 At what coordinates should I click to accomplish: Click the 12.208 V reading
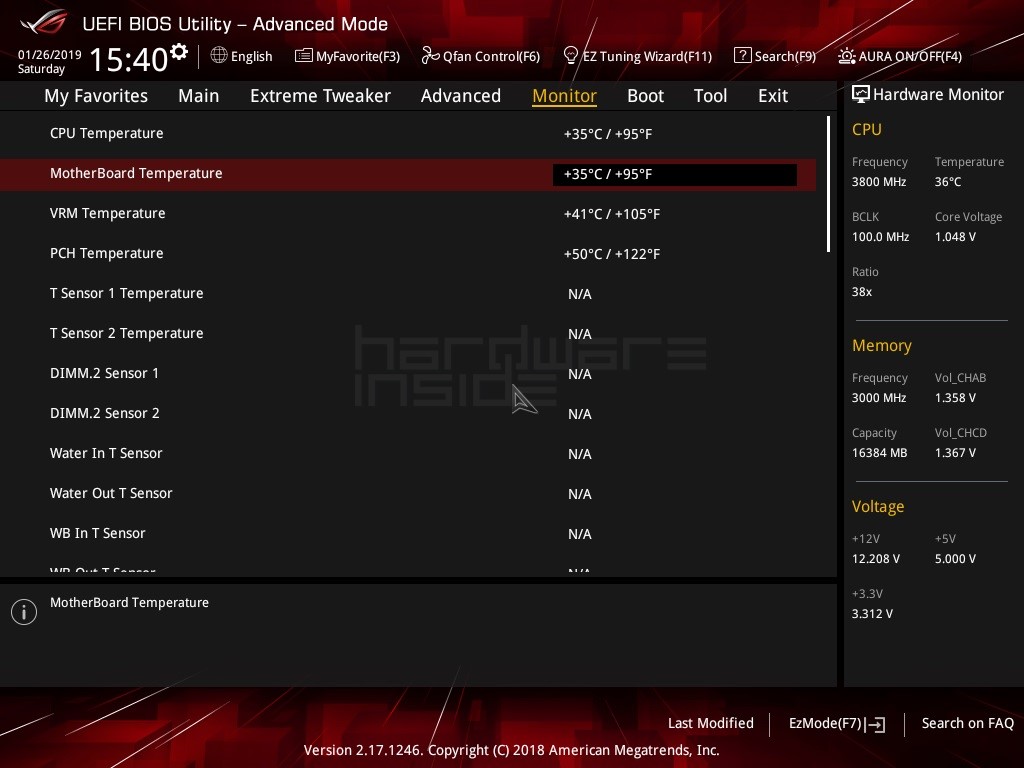click(876, 559)
